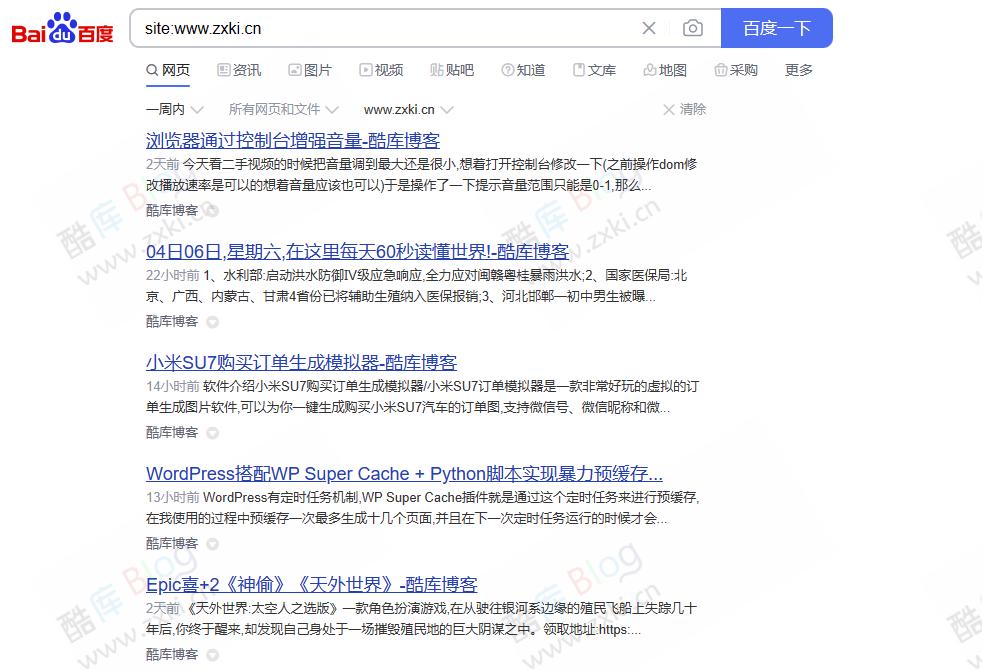Image resolution: width=982 pixels, height=670 pixels.
Task: Open the 文库 (Wenku) search category
Action: [594, 70]
